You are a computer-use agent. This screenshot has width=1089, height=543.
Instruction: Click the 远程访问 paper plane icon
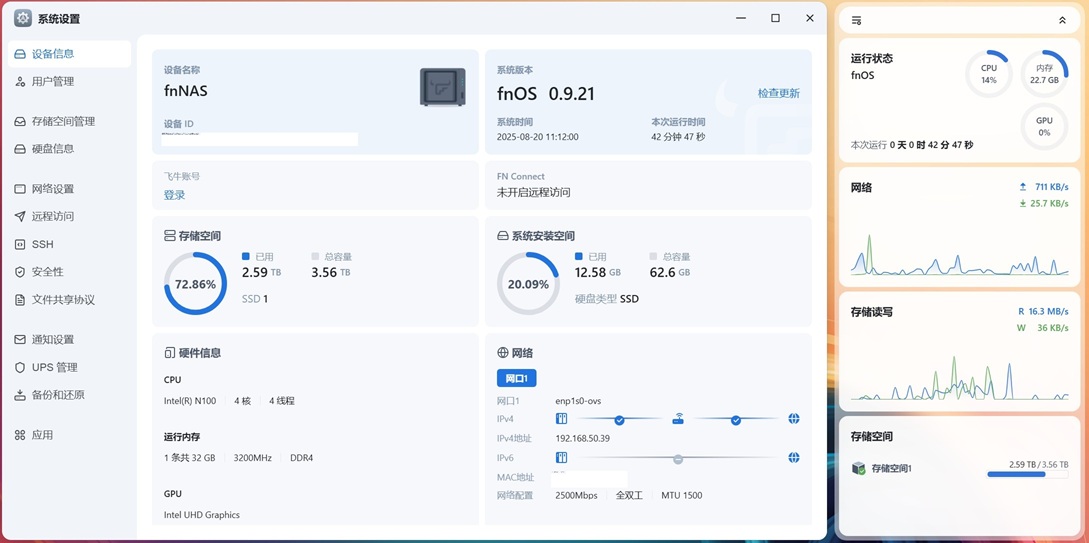point(19,217)
